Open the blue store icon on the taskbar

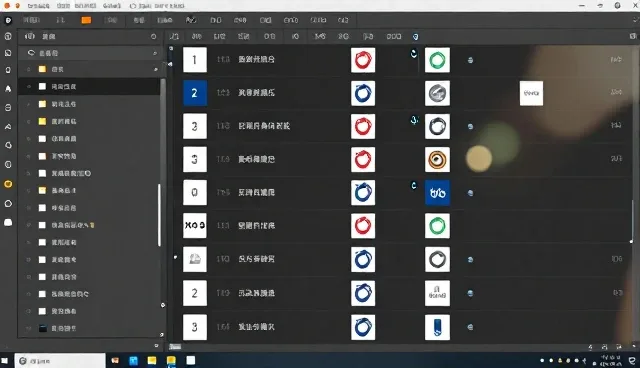[133, 361]
